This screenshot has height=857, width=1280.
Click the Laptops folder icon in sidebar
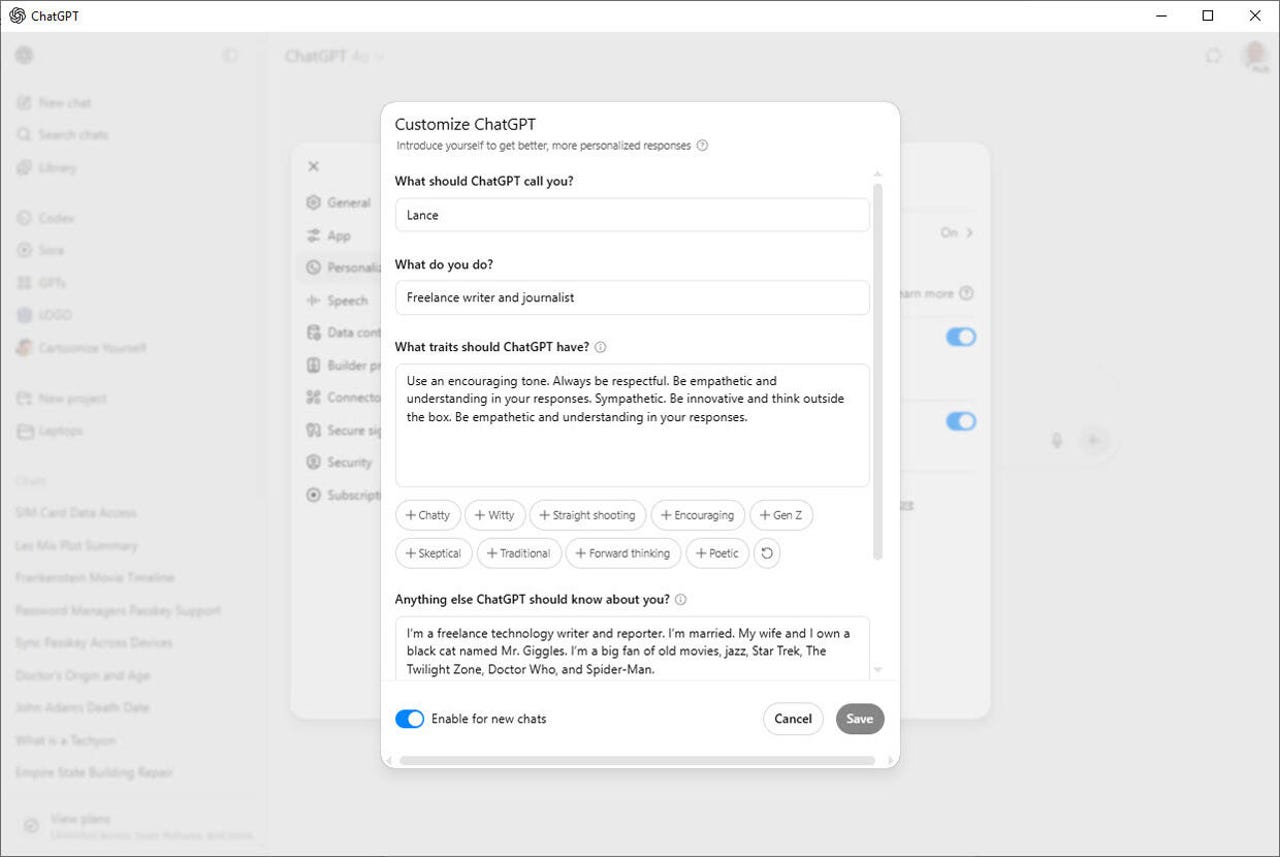pyautogui.click(x=24, y=431)
